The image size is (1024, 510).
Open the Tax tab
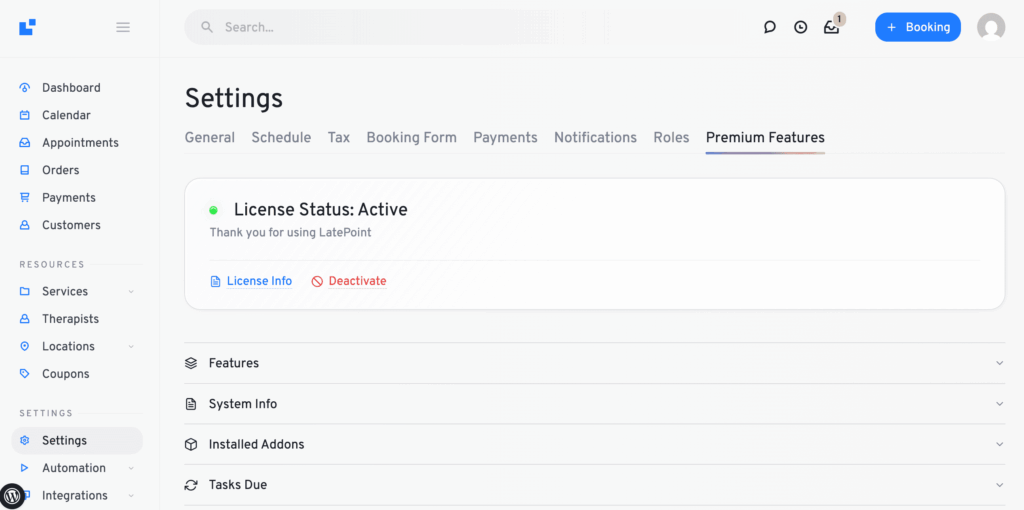click(x=339, y=138)
